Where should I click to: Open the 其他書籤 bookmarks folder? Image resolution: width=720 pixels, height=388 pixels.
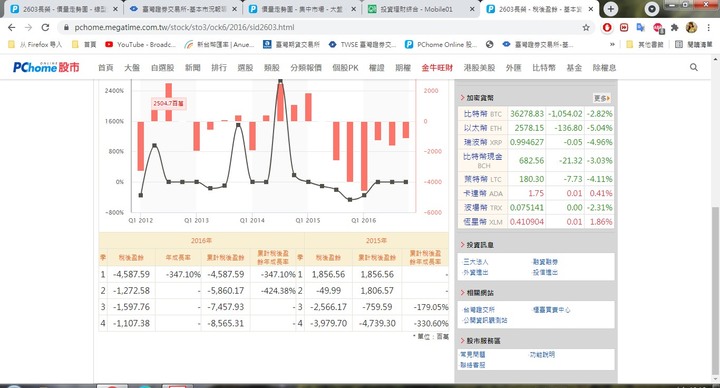645,45
